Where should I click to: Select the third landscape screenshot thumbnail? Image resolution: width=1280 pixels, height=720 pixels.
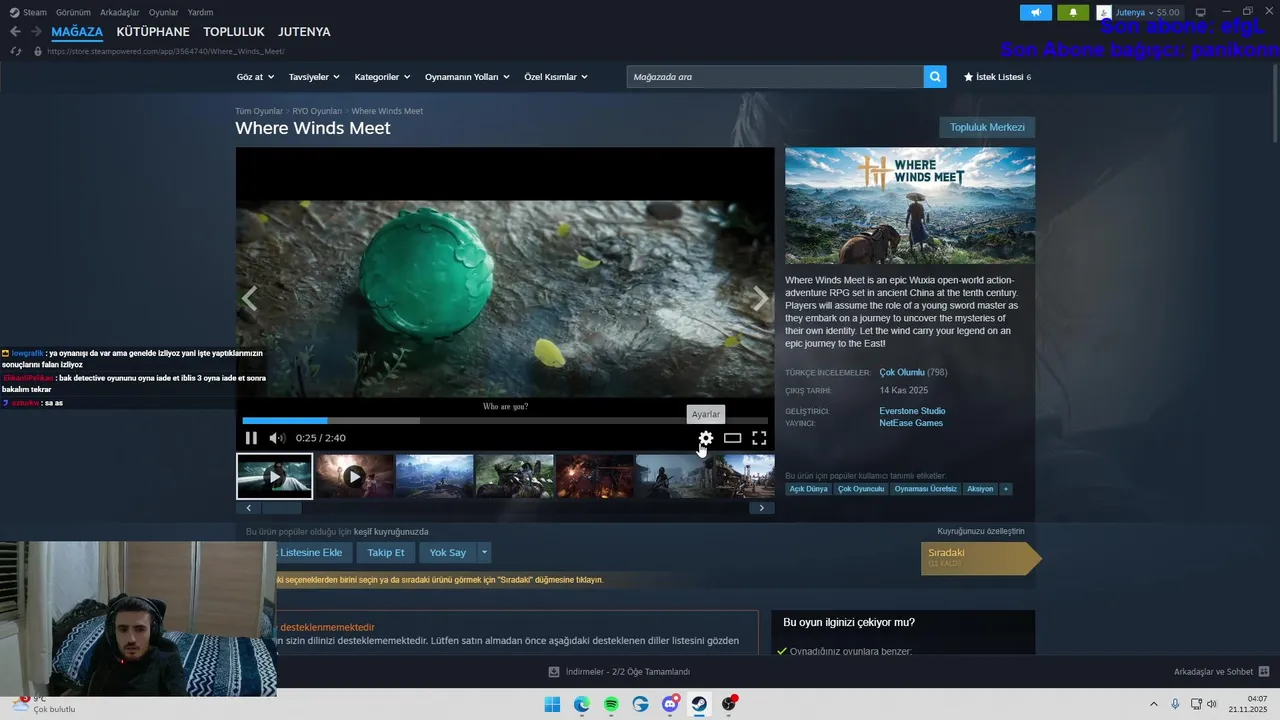(435, 476)
